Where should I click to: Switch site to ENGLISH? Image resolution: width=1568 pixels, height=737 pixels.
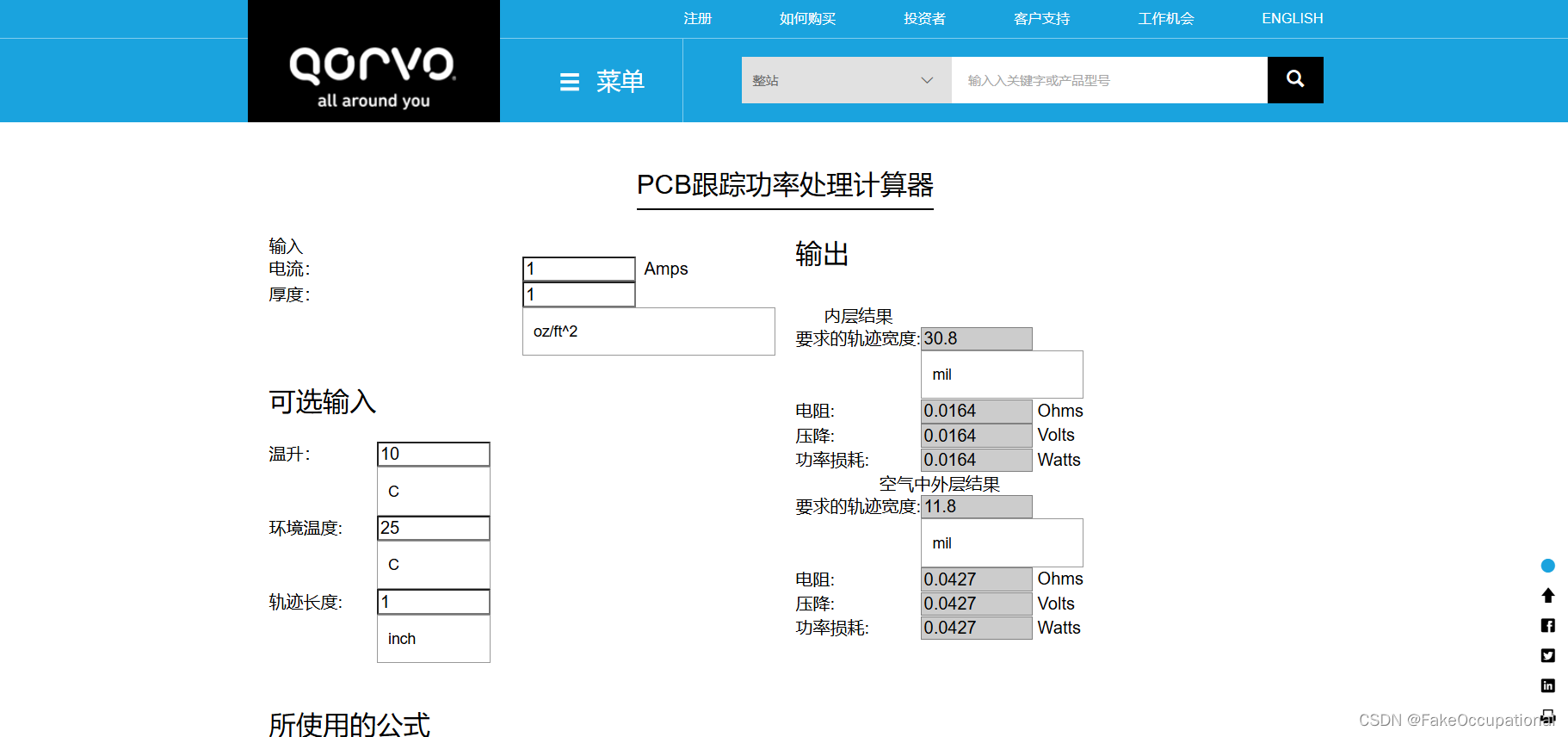coord(1292,18)
